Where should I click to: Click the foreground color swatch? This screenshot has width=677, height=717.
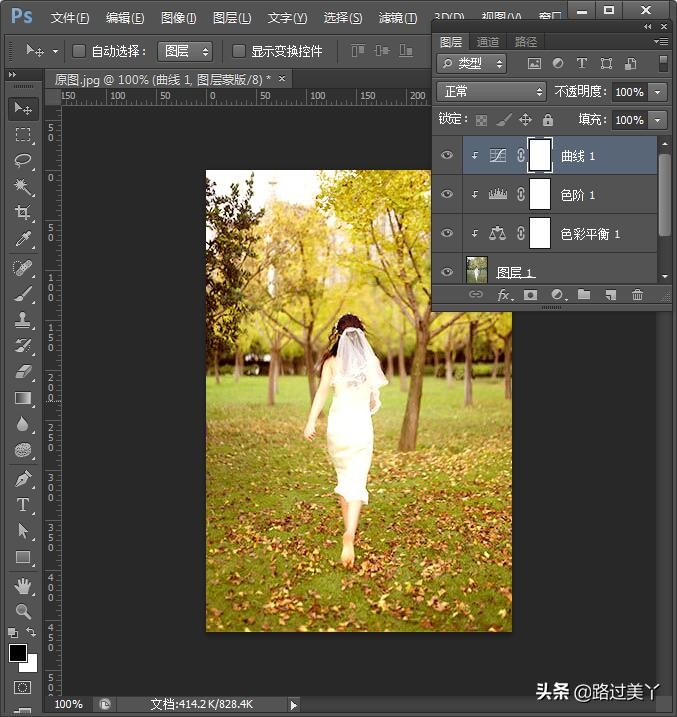pos(18,653)
